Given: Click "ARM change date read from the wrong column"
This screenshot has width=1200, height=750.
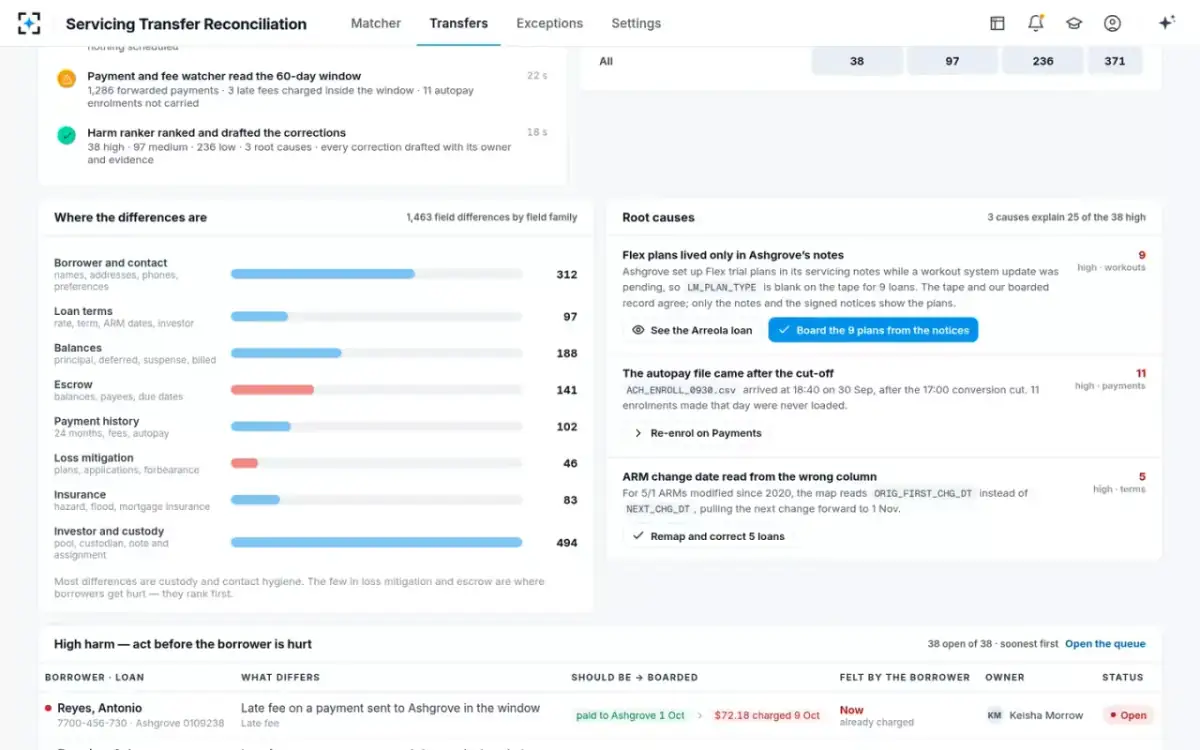Looking at the screenshot, I should 749,477.
